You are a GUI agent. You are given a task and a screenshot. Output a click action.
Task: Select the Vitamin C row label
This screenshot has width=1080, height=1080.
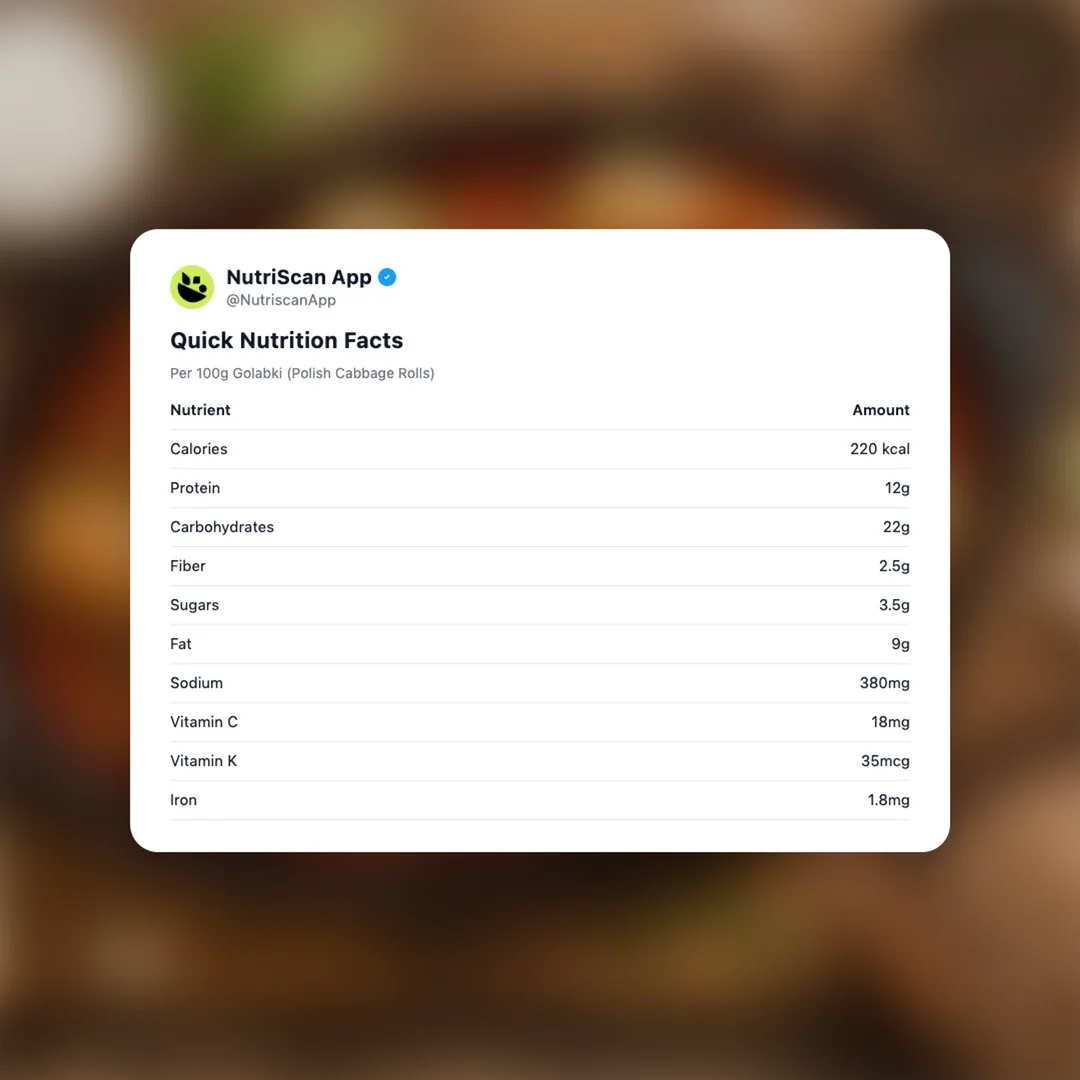click(204, 722)
